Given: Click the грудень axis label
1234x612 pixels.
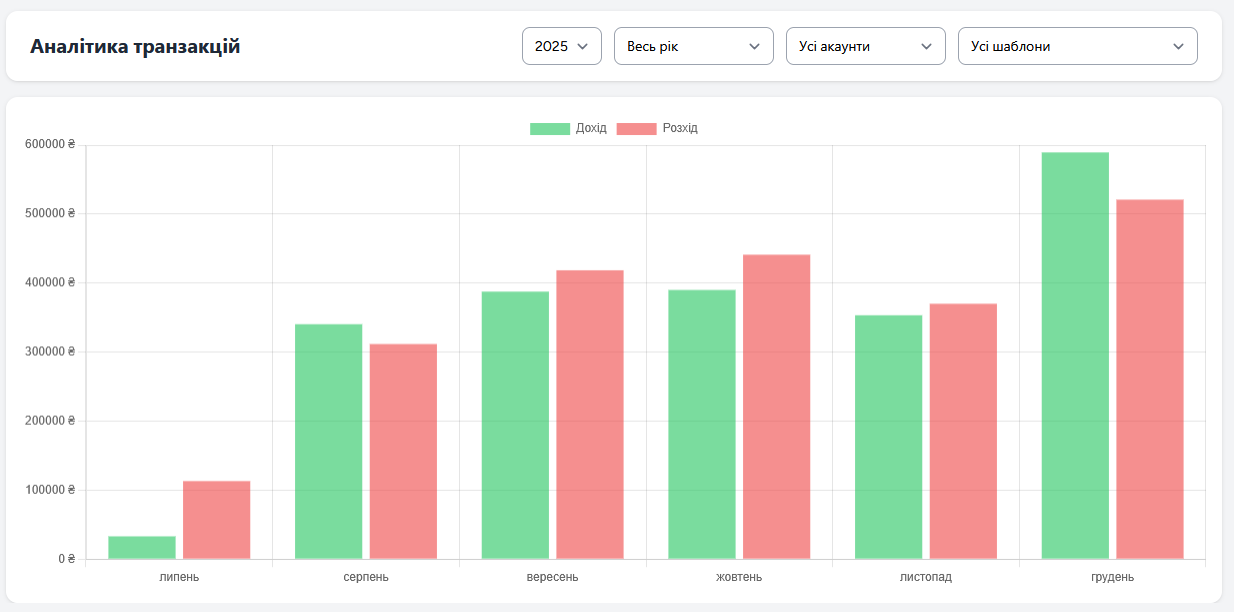Looking at the screenshot, I should pyautogui.click(x=1113, y=577).
